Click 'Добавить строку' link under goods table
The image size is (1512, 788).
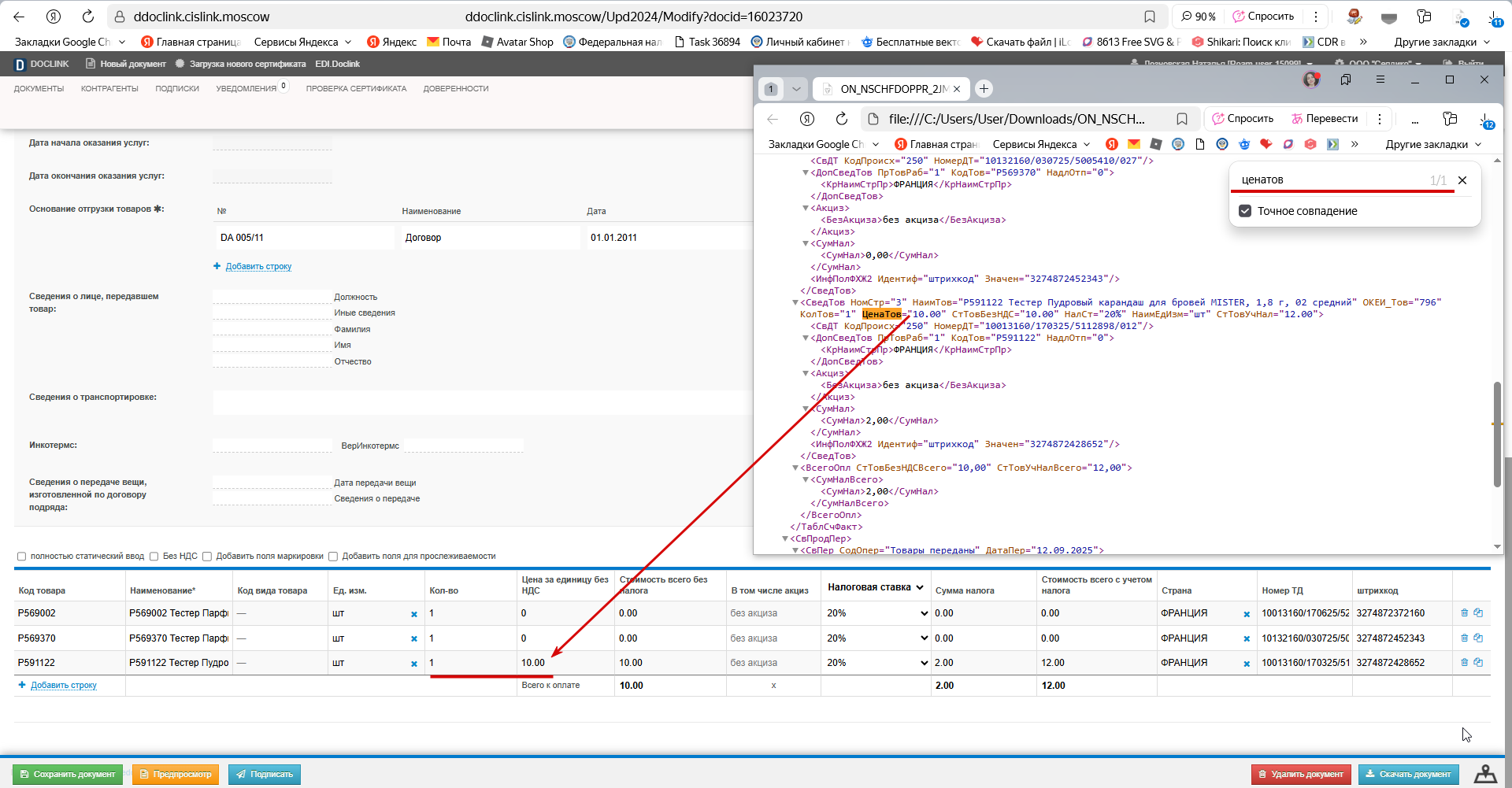pyautogui.click(x=64, y=686)
